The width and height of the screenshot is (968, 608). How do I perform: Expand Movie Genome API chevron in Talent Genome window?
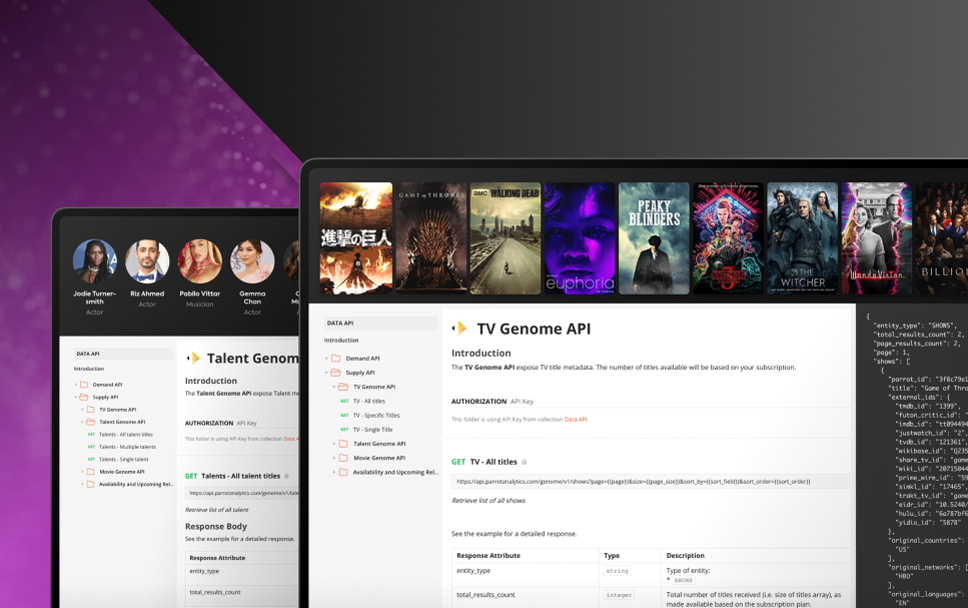[x=82, y=472]
